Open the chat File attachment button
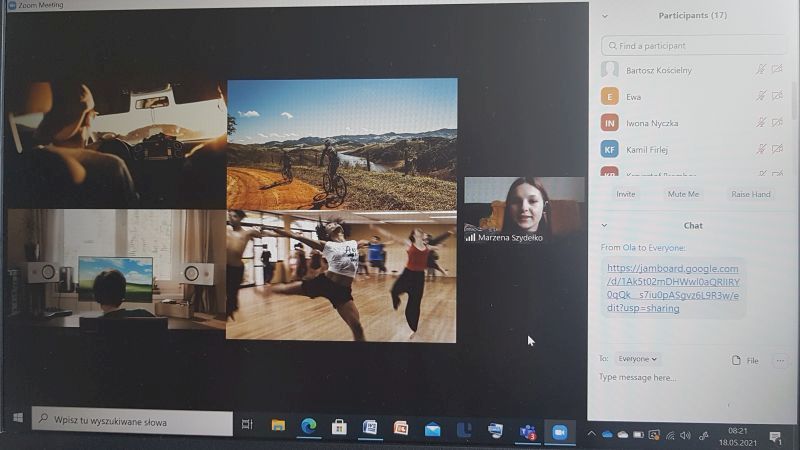Screen dimensions: 800x450 coord(746,360)
